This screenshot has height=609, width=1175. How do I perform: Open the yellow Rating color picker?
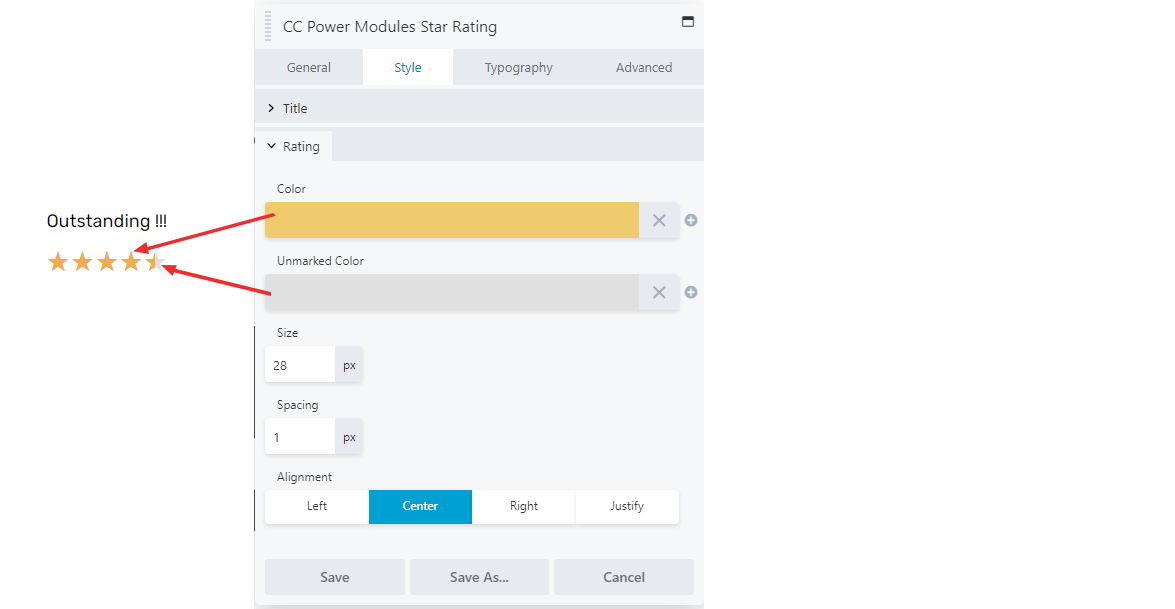tap(452, 220)
